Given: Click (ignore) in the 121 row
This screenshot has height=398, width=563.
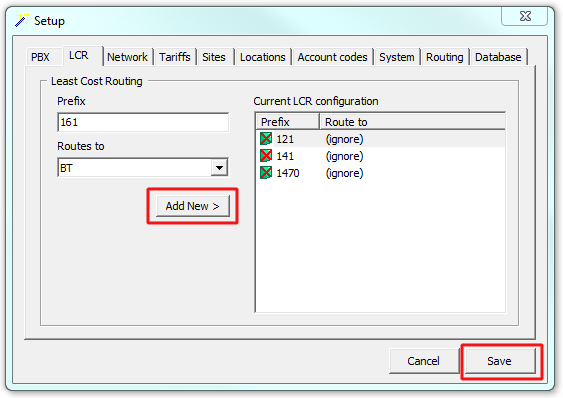Looking at the screenshot, I should (x=344, y=139).
